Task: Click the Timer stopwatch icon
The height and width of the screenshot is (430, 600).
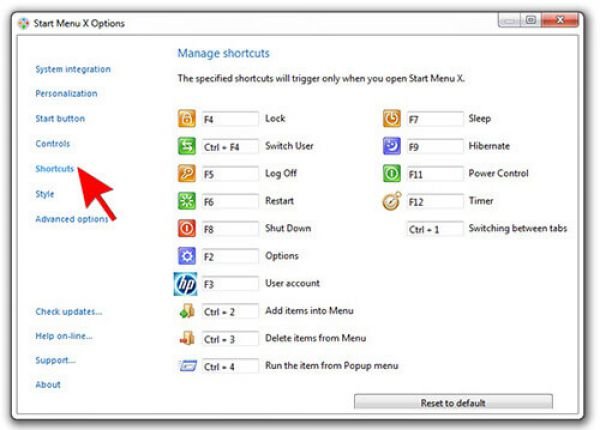Action: point(392,201)
